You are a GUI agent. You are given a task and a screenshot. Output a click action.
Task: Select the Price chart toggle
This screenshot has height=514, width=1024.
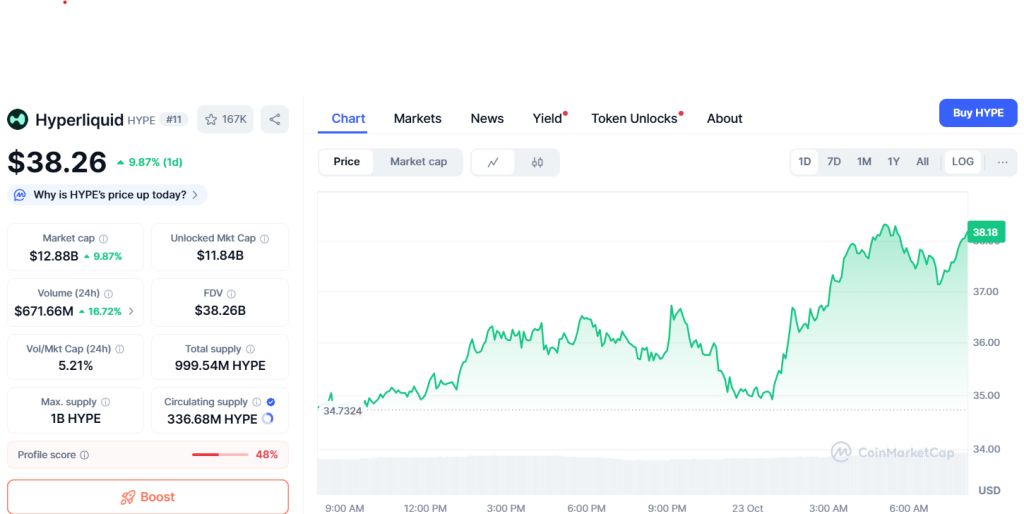pyautogui.click(x=347, y=162)
